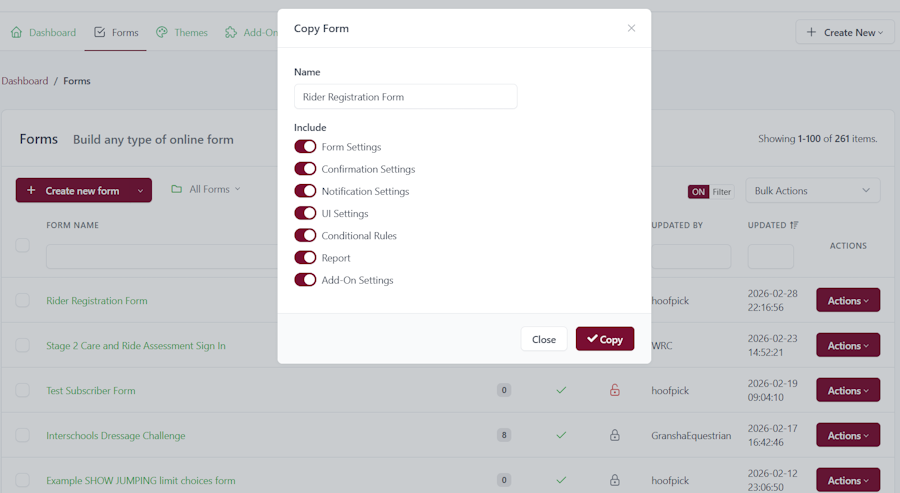Close the Copy Form dialog with X icon
The image size is (900, 493).
[x=631, y=28]
